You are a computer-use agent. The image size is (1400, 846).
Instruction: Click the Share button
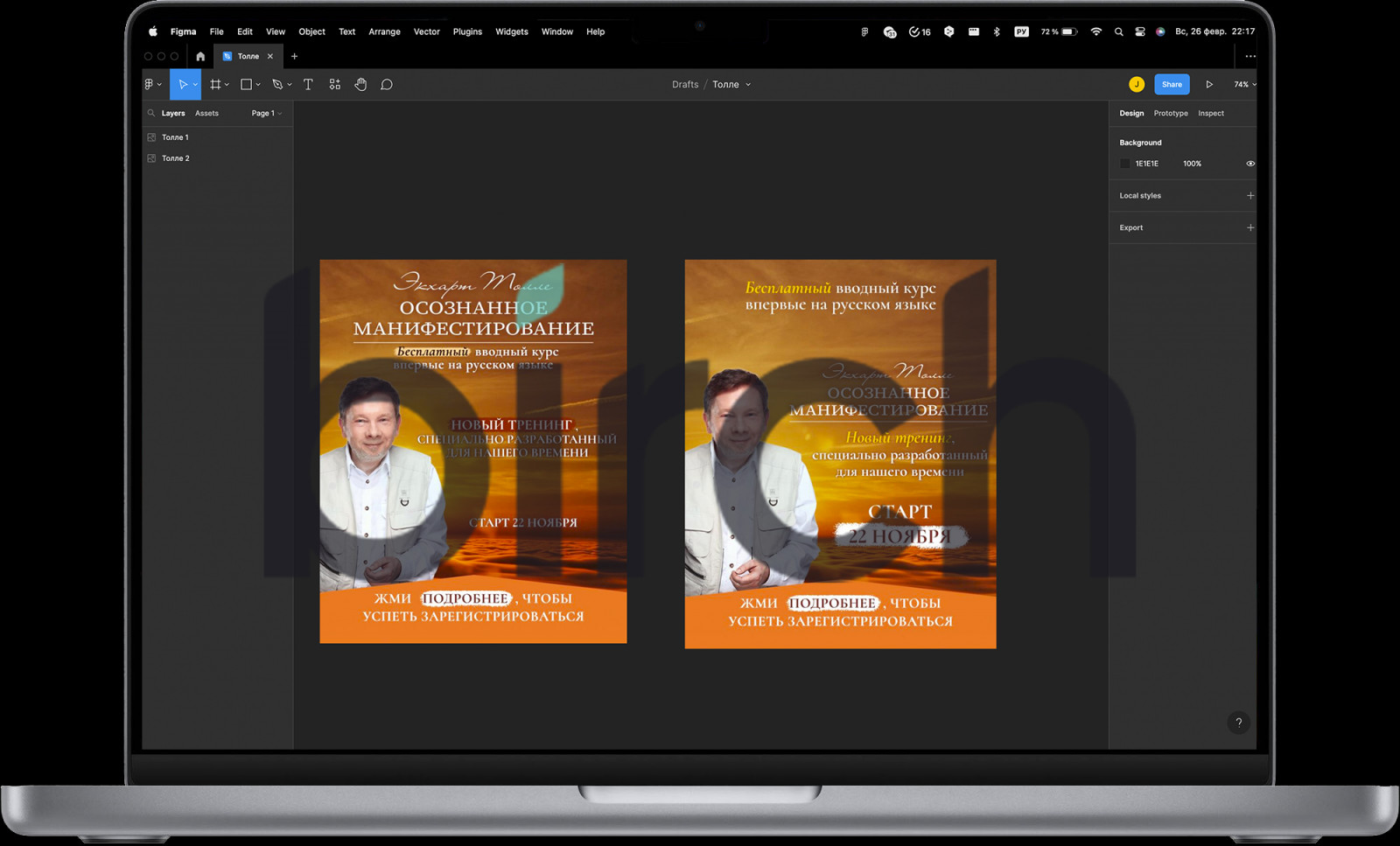1172,85
